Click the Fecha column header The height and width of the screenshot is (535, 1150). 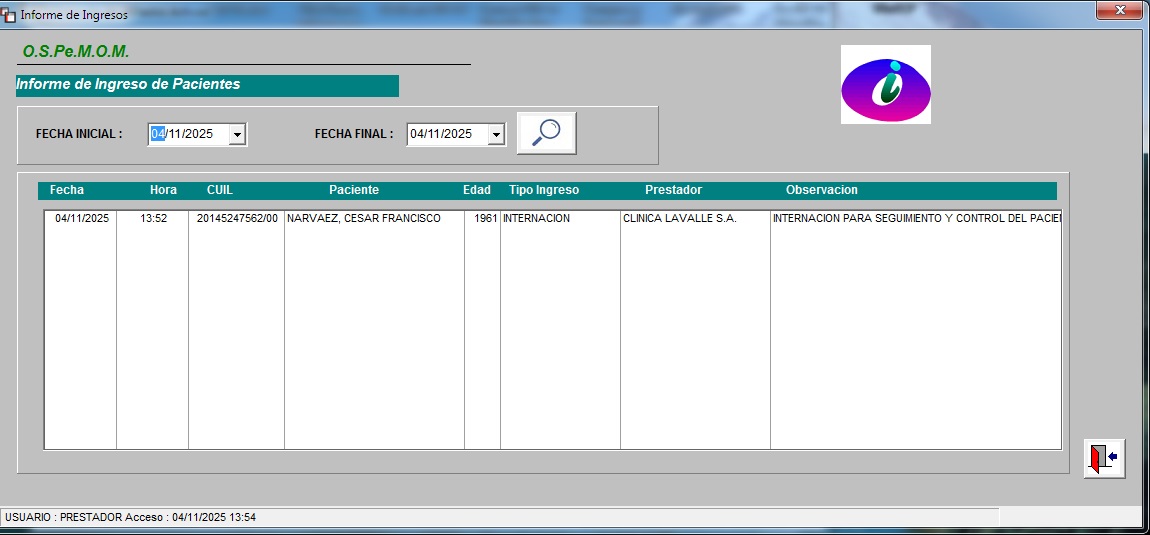coord(67,190)
